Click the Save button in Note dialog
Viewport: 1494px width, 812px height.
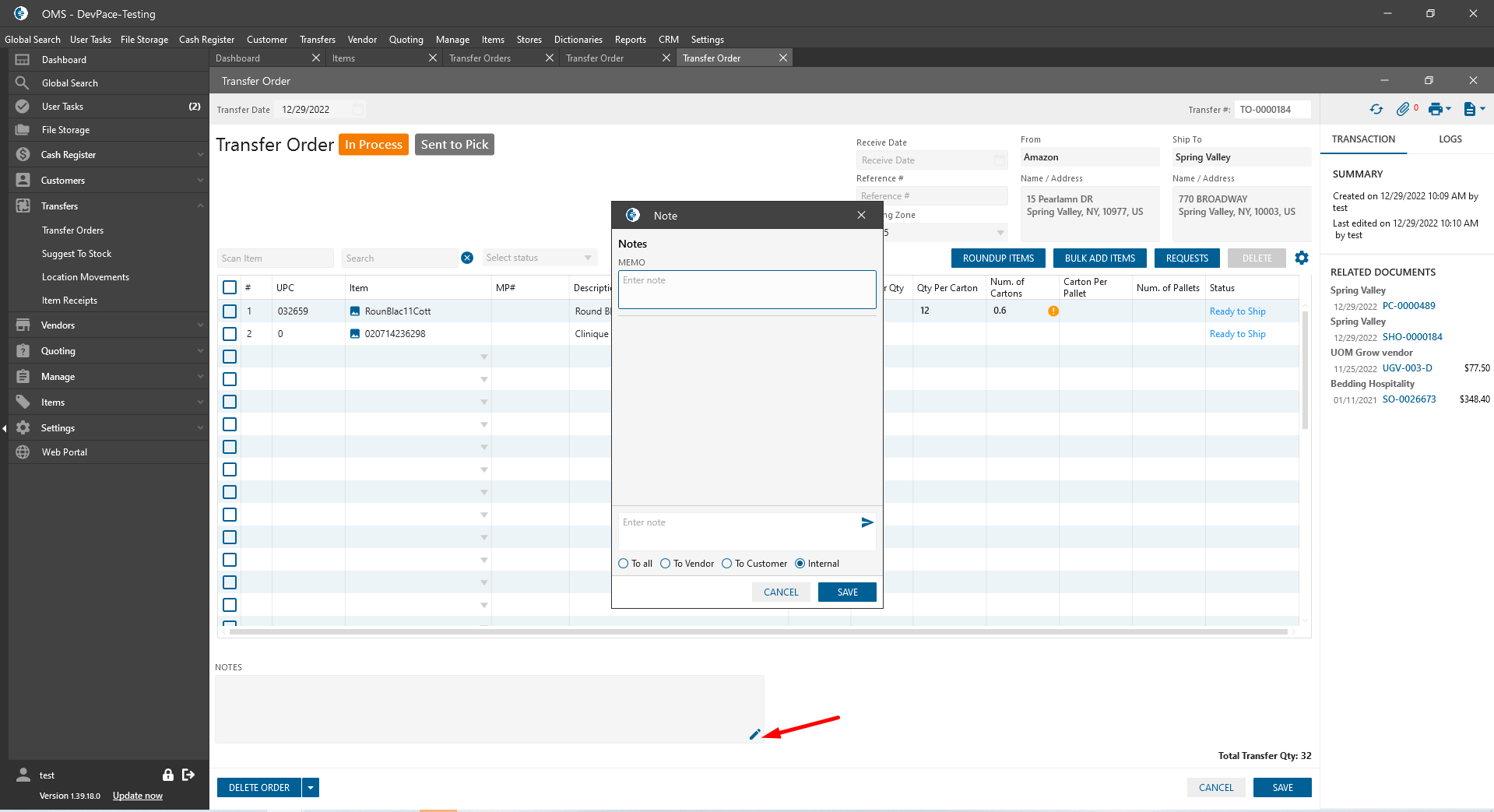tap(847, 592)
